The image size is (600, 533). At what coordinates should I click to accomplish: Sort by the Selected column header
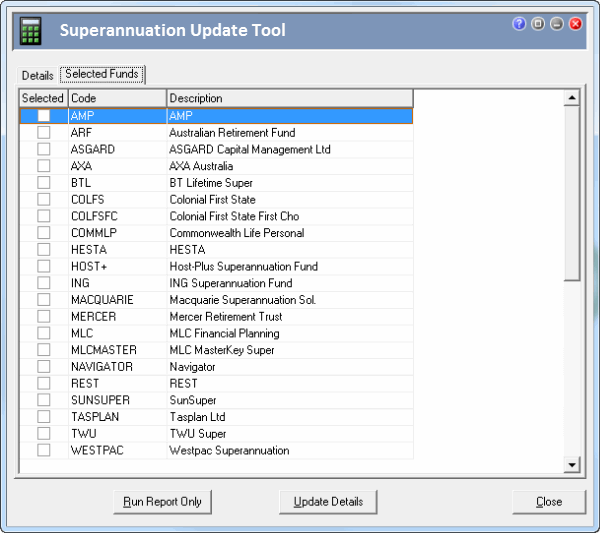coord(43,98)
